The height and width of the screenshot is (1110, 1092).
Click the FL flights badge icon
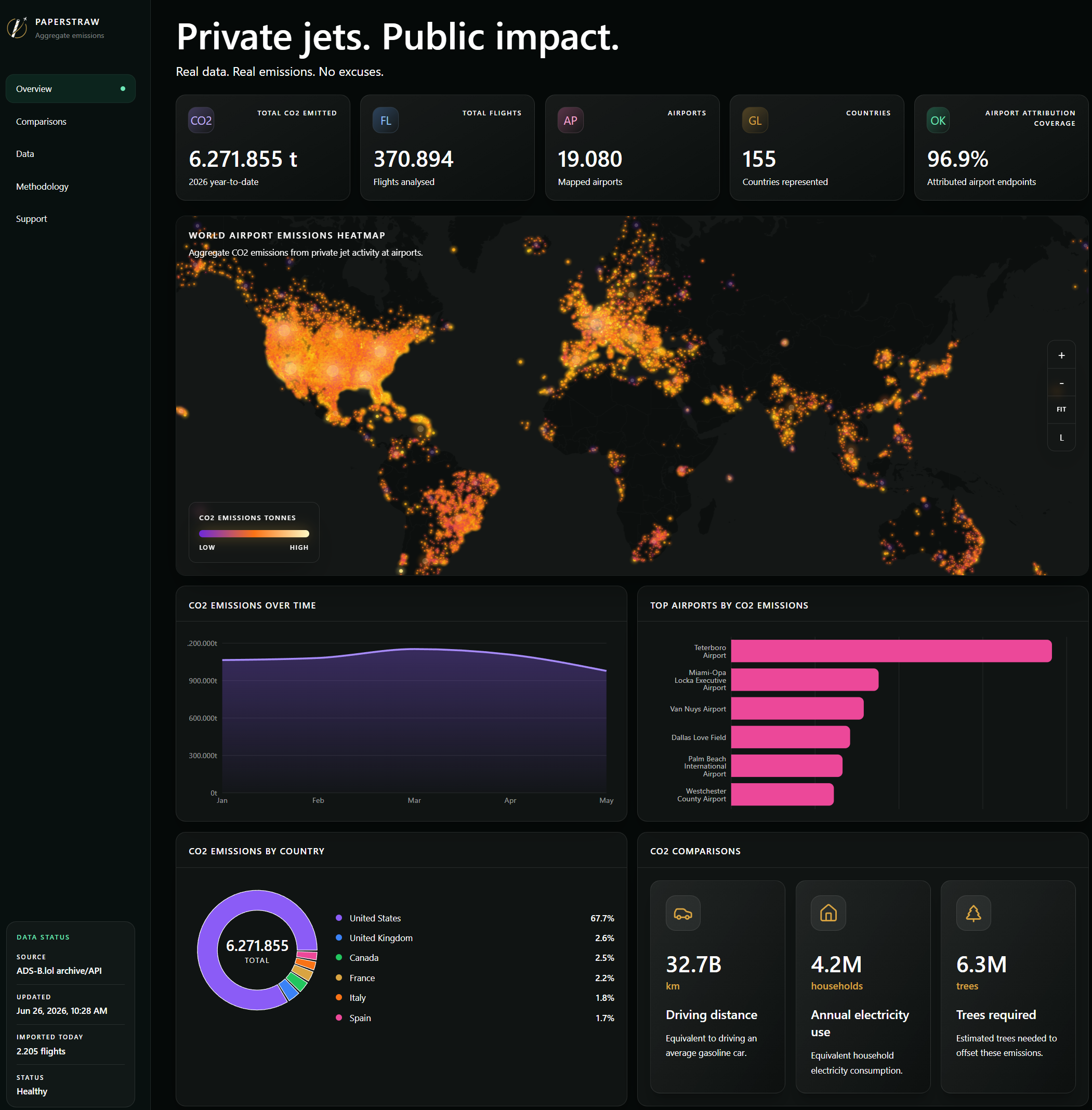tap(386, 121)
